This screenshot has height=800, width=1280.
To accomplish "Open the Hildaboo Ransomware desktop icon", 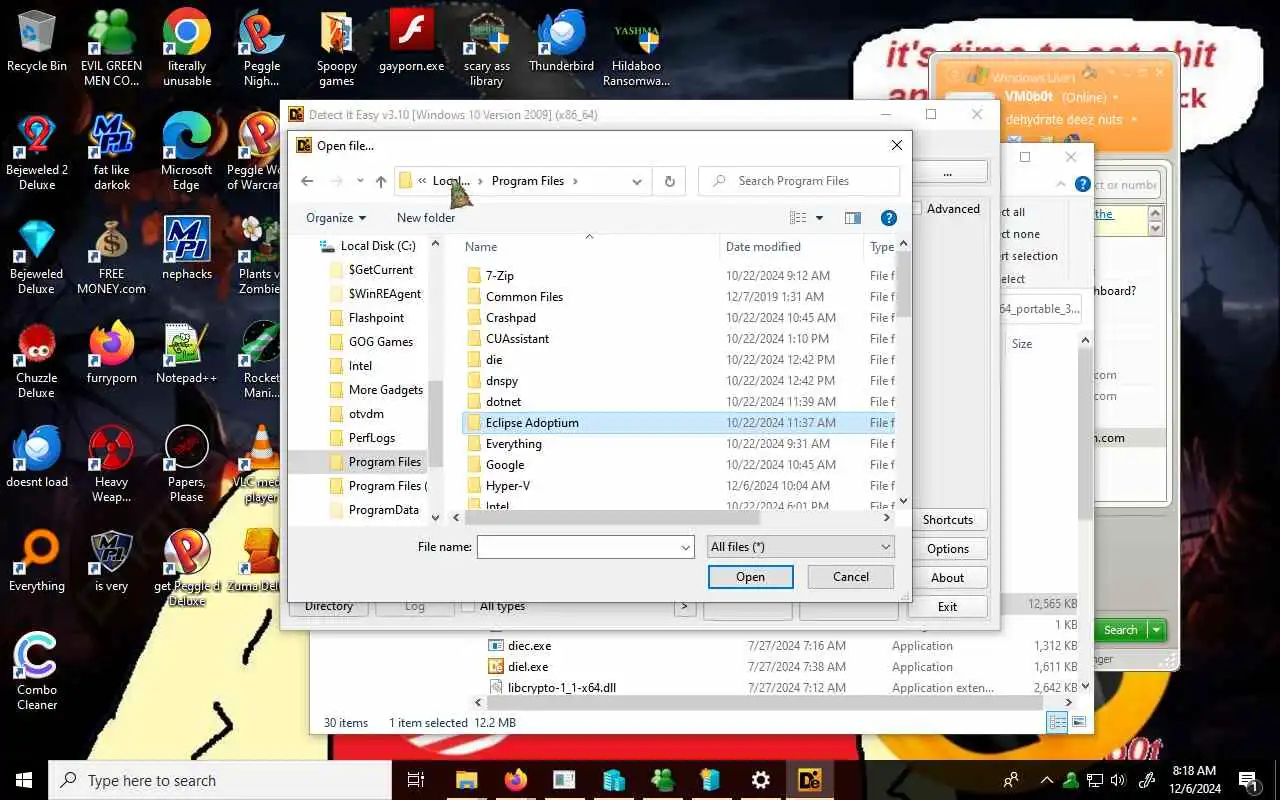I will 636,48.
